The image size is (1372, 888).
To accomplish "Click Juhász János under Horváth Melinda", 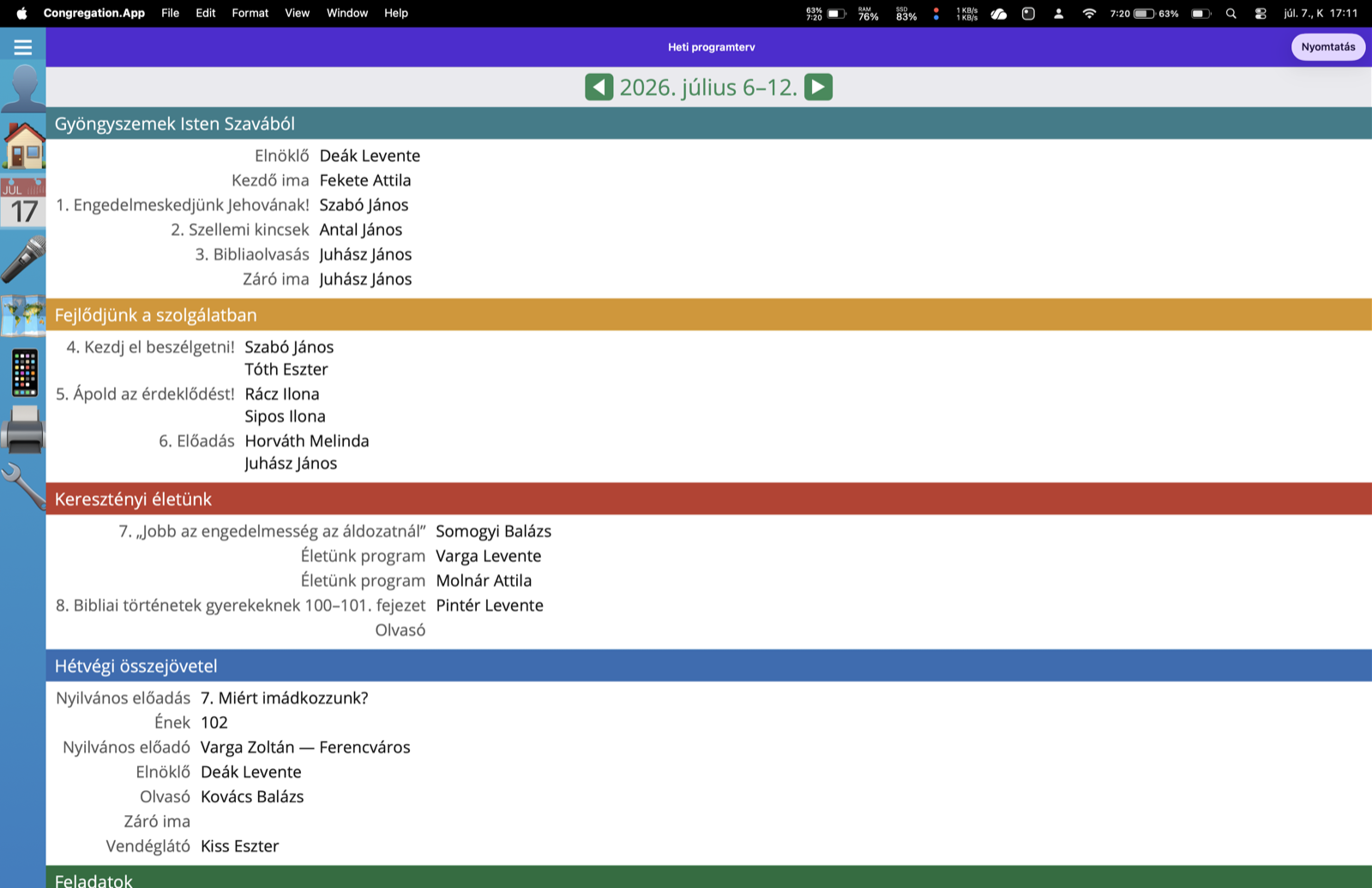I will pos(291,463).
